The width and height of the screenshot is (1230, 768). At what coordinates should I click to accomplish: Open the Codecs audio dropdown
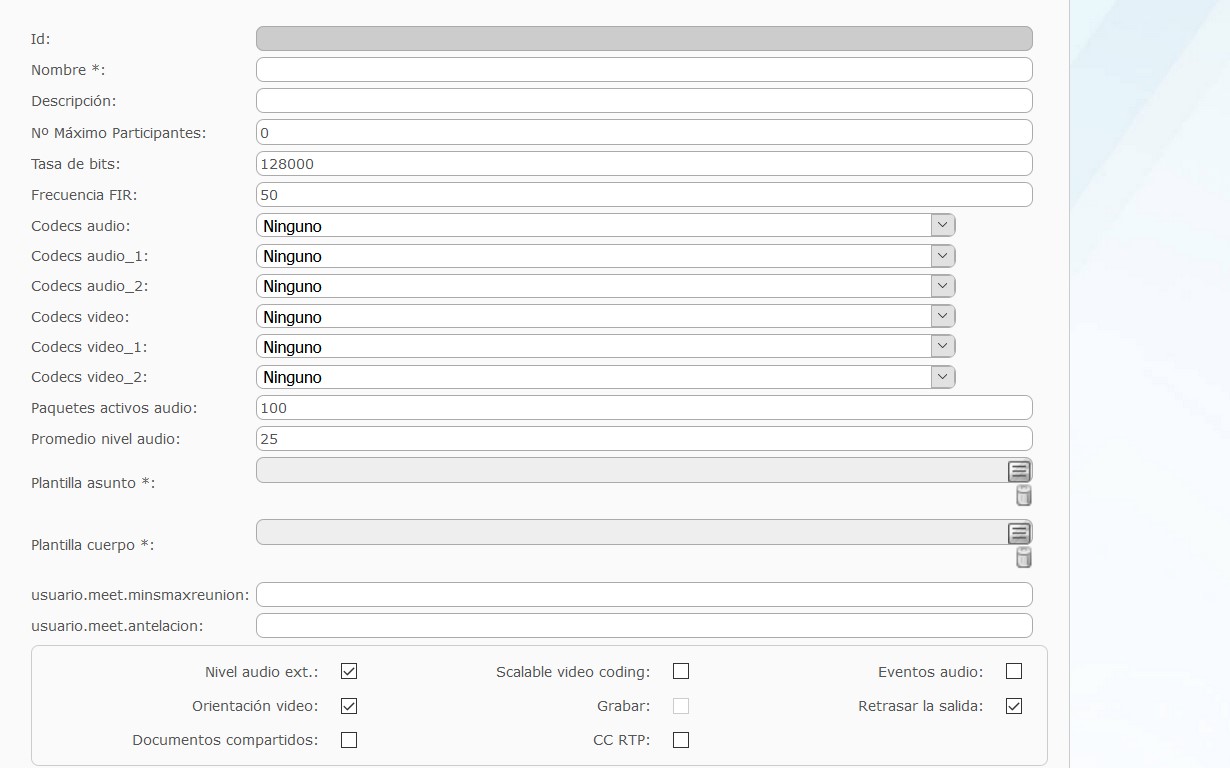pyautogui.click(x=606, y=226)
